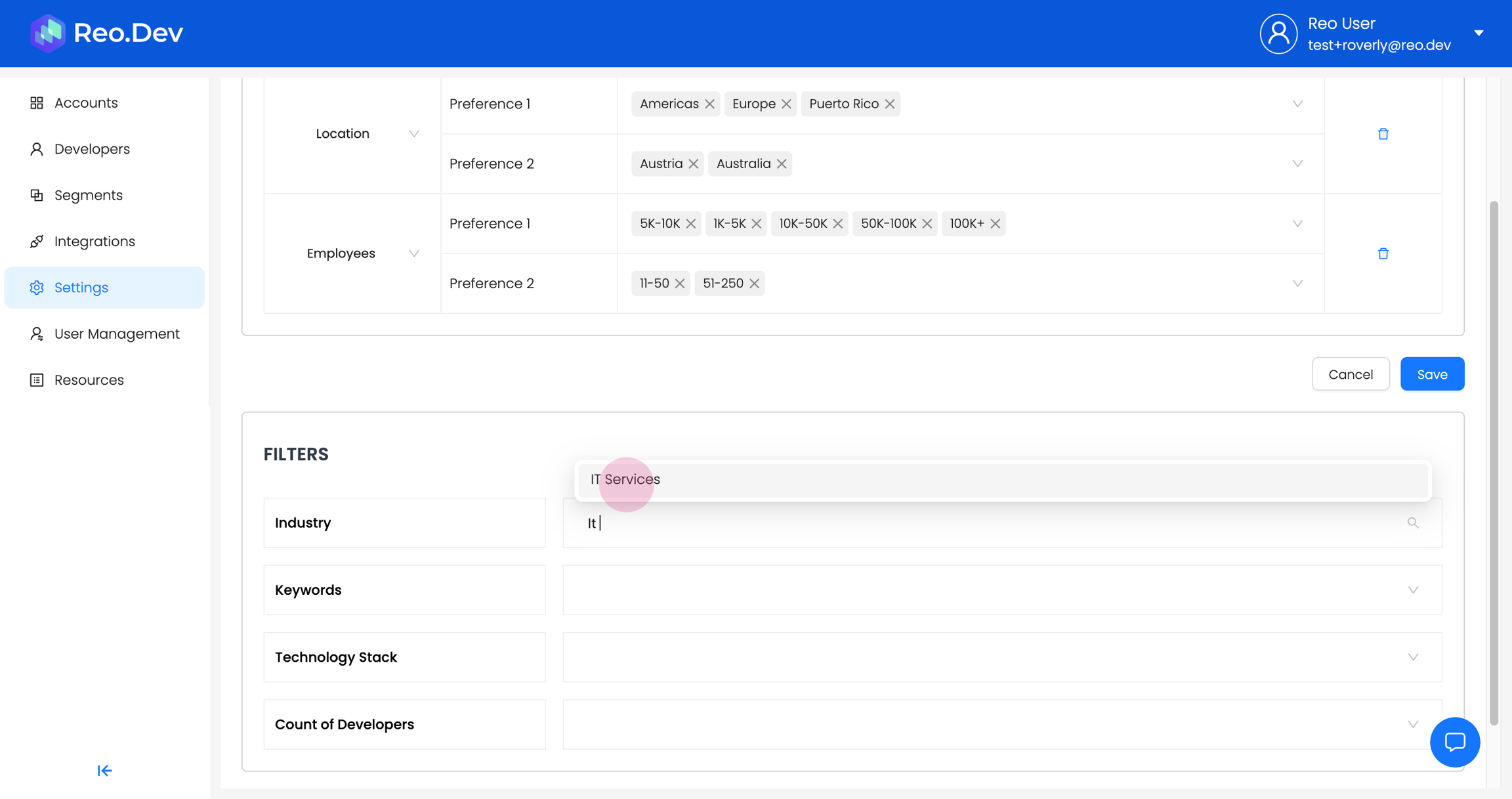
Task: Open Integrations in sidebar
Action: 94,242
